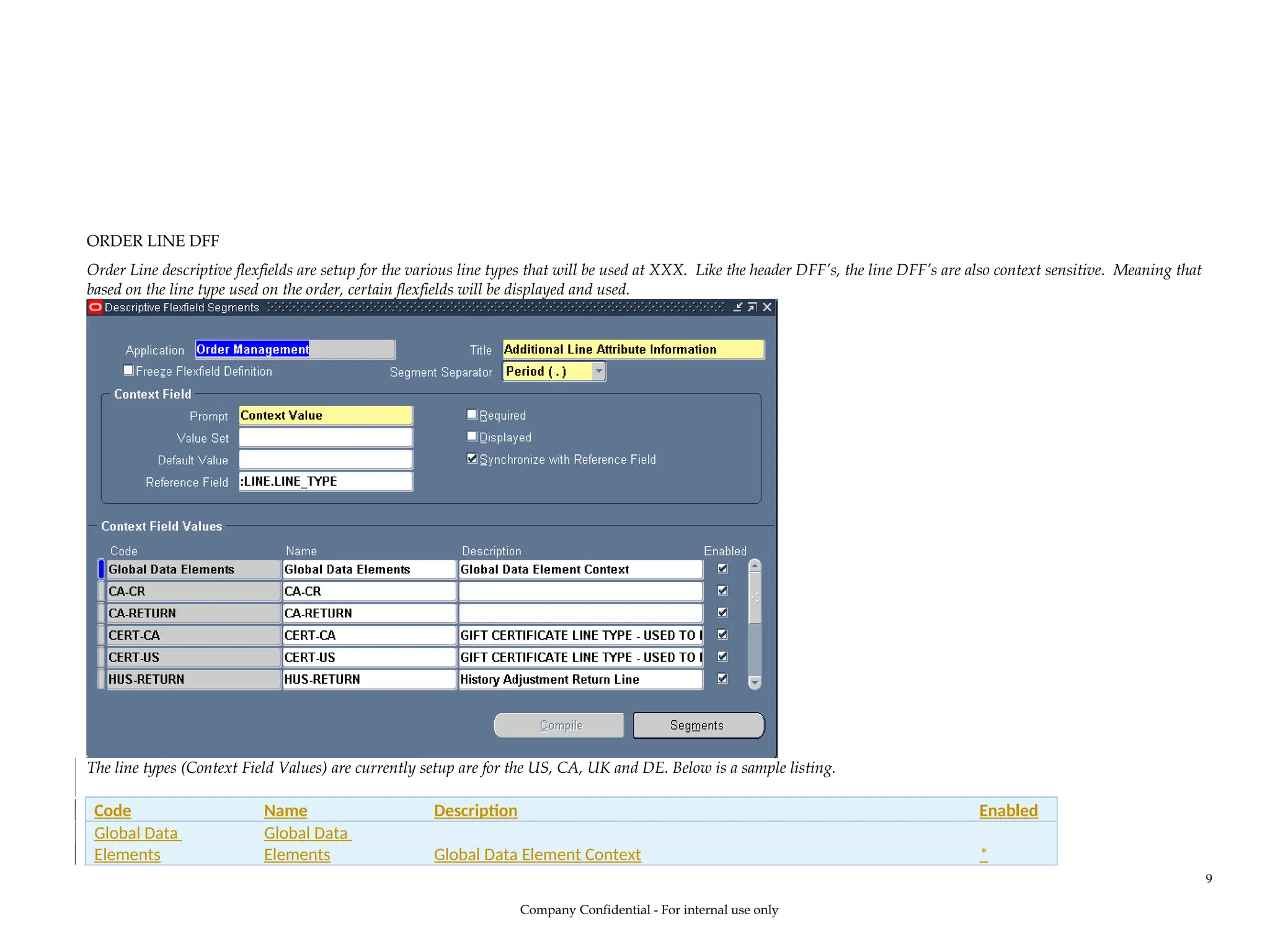Click the record indicator beside Global Data Elements

(101, 570)
